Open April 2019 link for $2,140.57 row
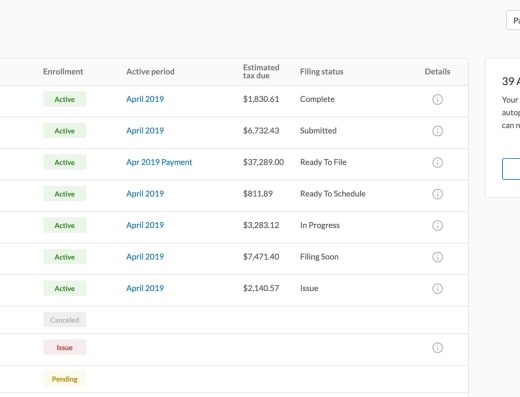The width and height of the screenshot is (520, 397). pos(145,288)
